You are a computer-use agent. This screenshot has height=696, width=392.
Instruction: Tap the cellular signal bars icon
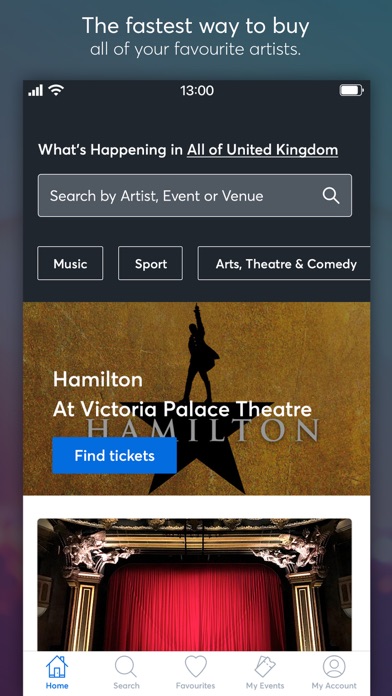(x=36, y=91)
